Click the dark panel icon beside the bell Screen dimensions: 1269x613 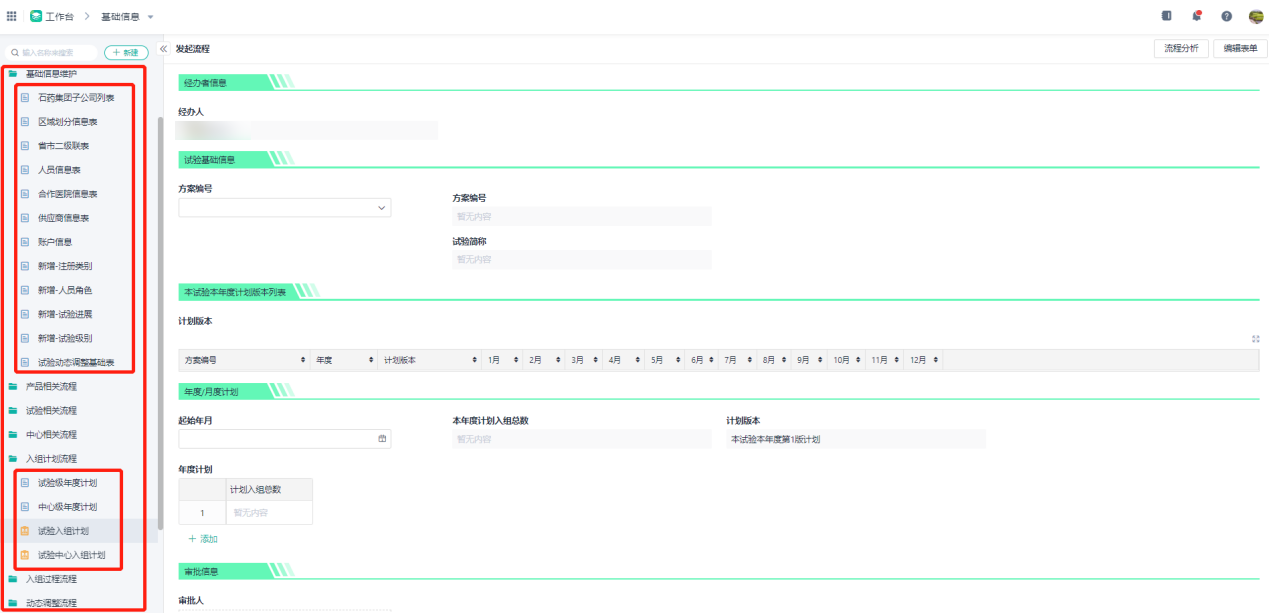pos(1166,16)
